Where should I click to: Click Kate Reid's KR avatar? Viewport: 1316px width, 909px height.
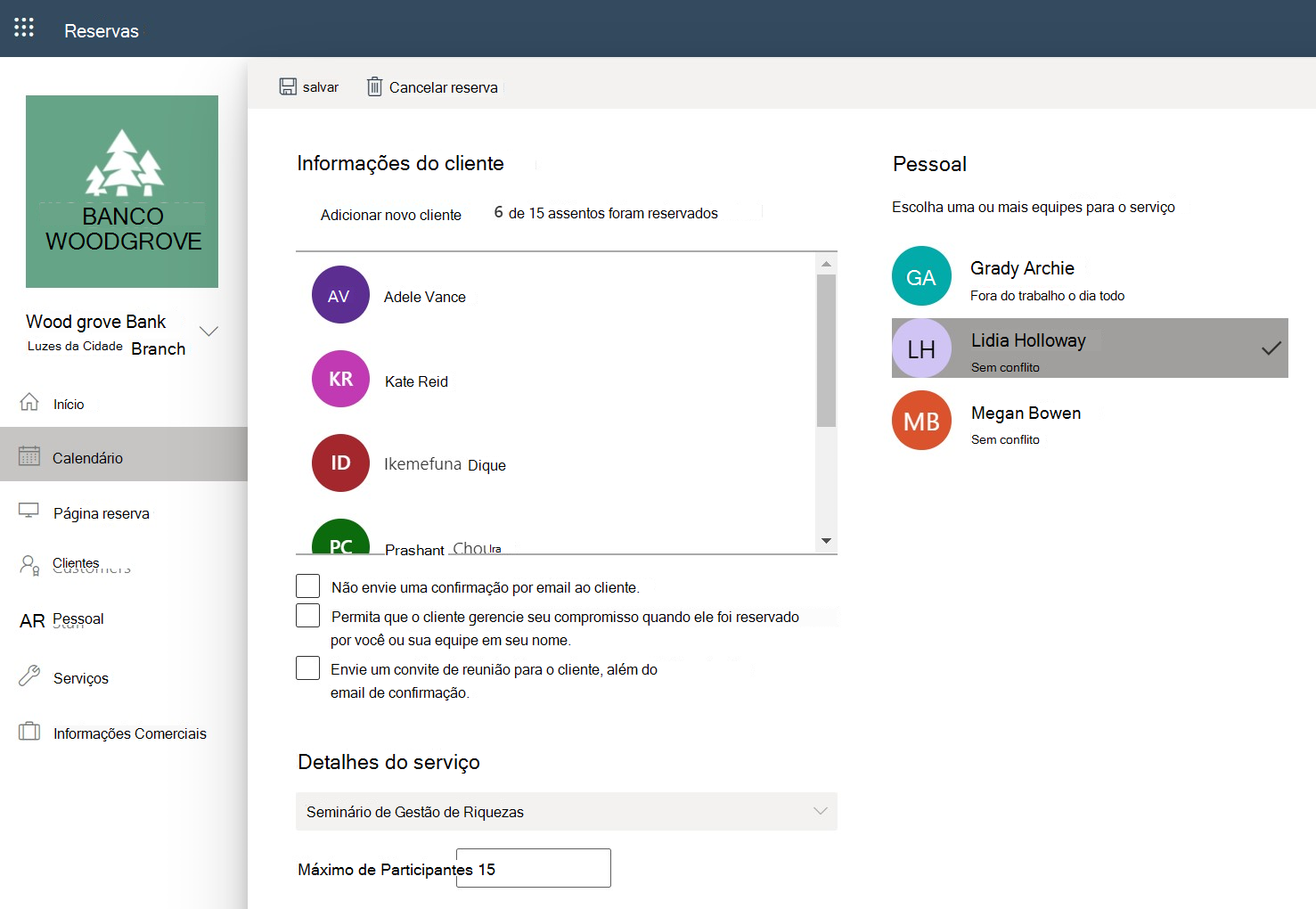(340, 379)
